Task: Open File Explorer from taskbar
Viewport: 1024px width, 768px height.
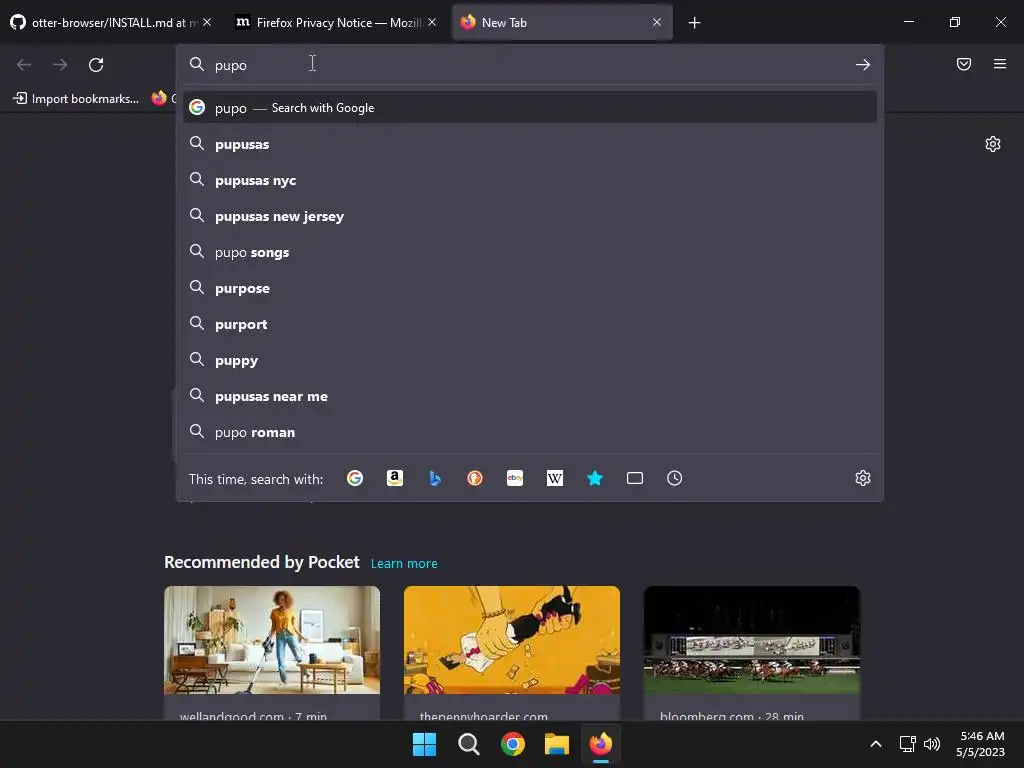Action: click(557, 744)
